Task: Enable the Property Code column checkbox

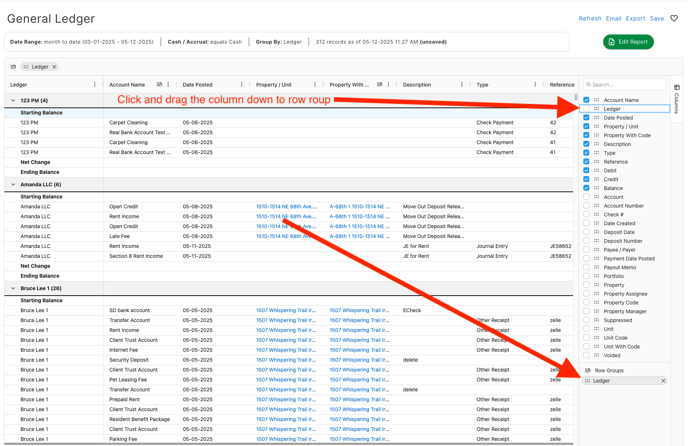Action: point(586,302)
